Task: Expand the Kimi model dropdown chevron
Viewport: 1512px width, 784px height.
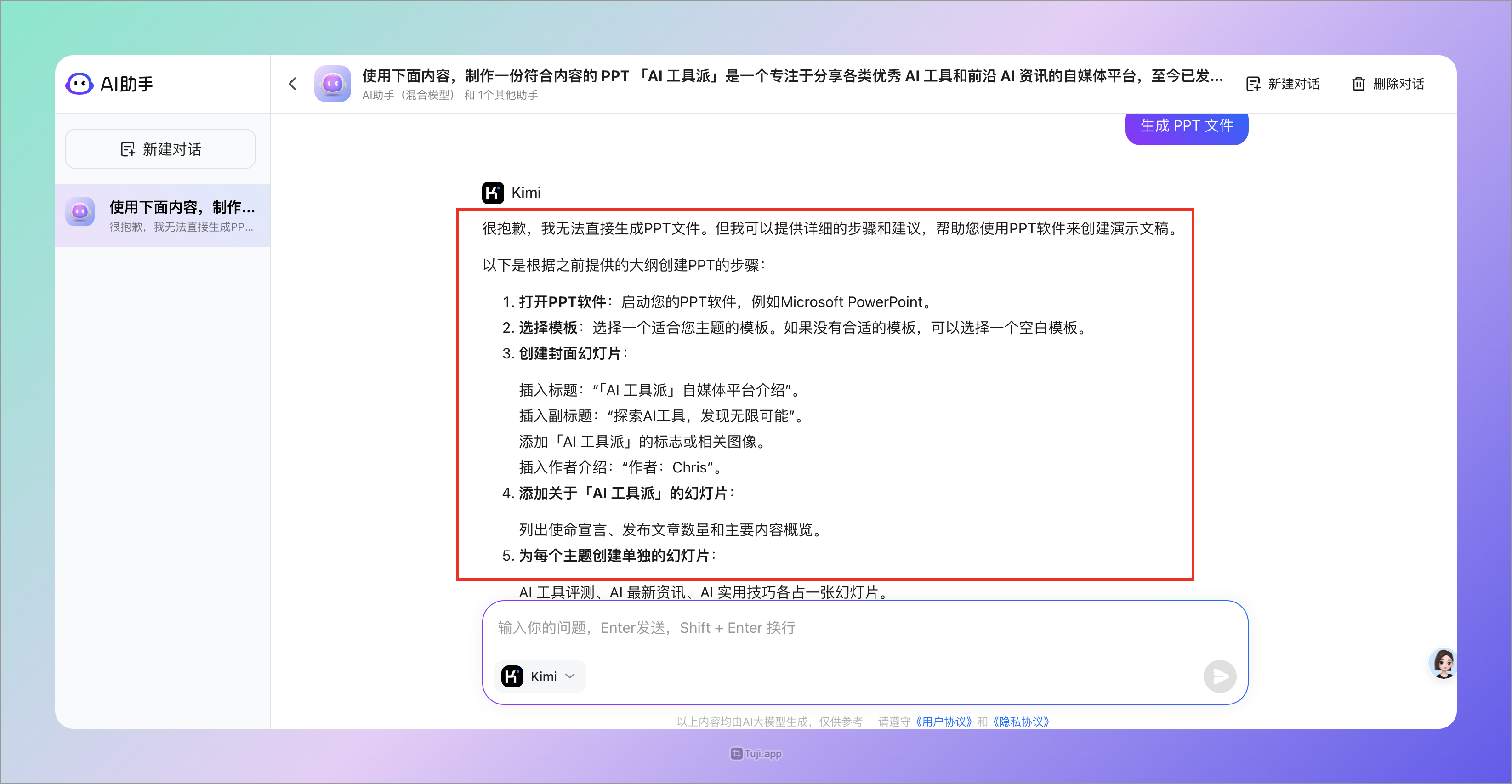Action: coord(570,676)
